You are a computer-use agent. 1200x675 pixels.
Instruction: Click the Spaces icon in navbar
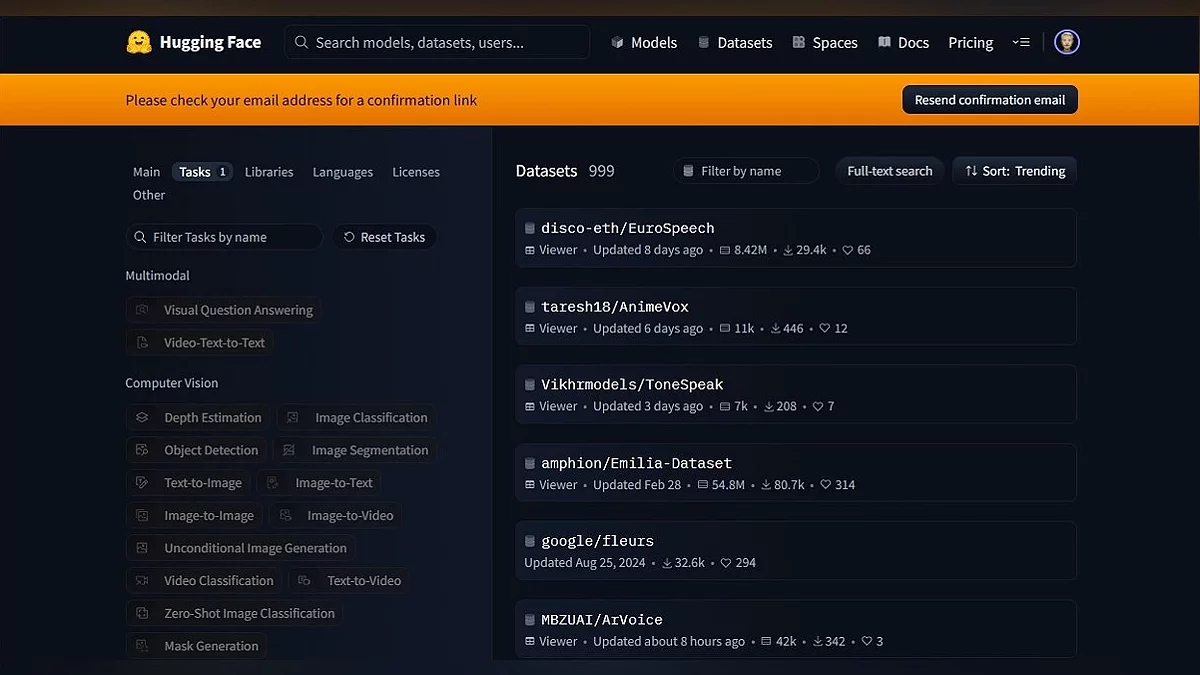[799, 43]
